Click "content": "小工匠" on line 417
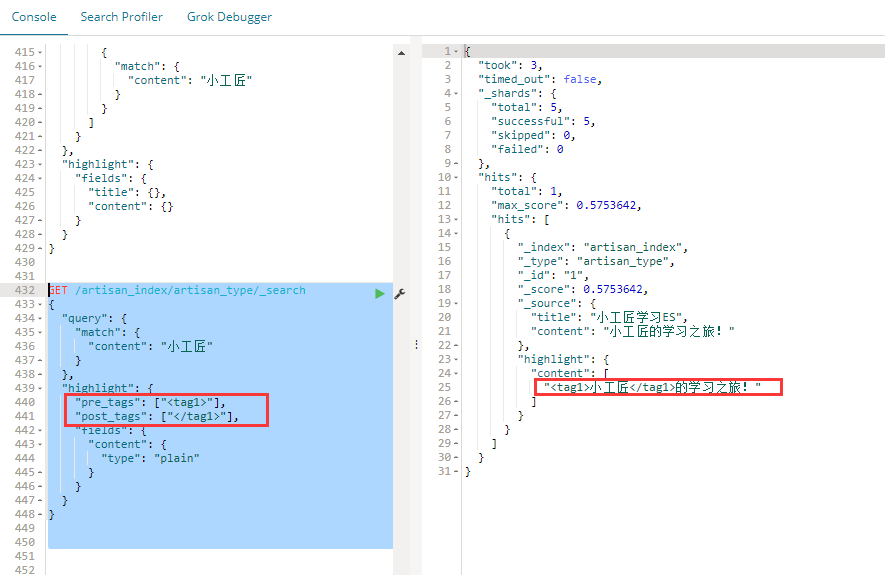 [x=190, y=81]
